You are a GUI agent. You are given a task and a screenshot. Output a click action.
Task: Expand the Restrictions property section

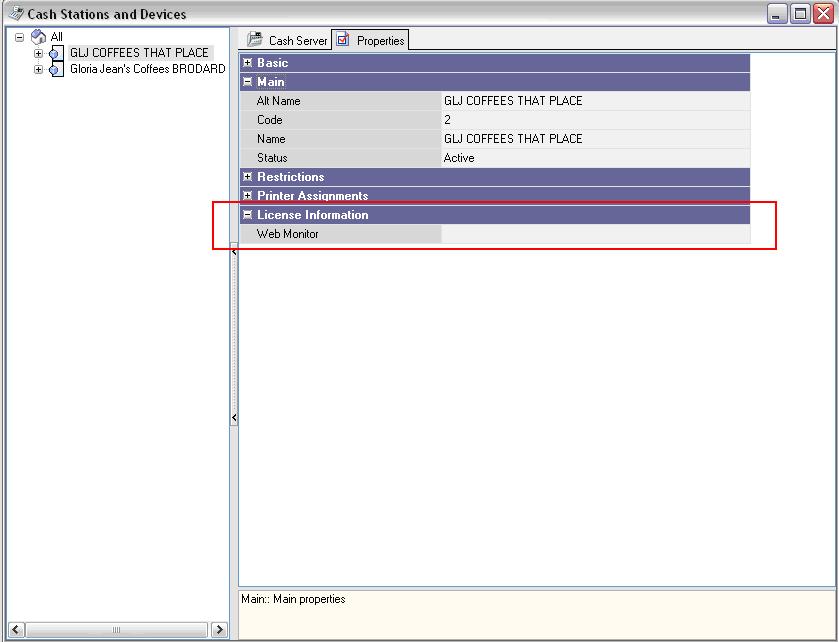click(247, 177)
